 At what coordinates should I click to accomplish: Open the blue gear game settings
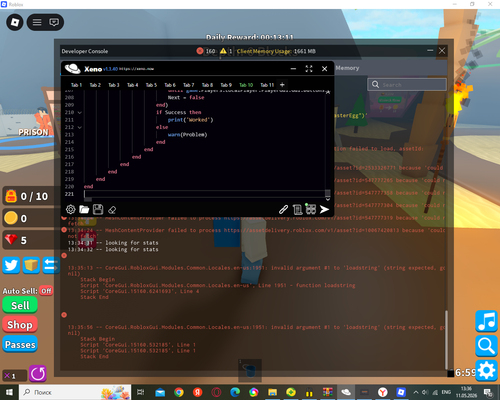click(486, 370)
